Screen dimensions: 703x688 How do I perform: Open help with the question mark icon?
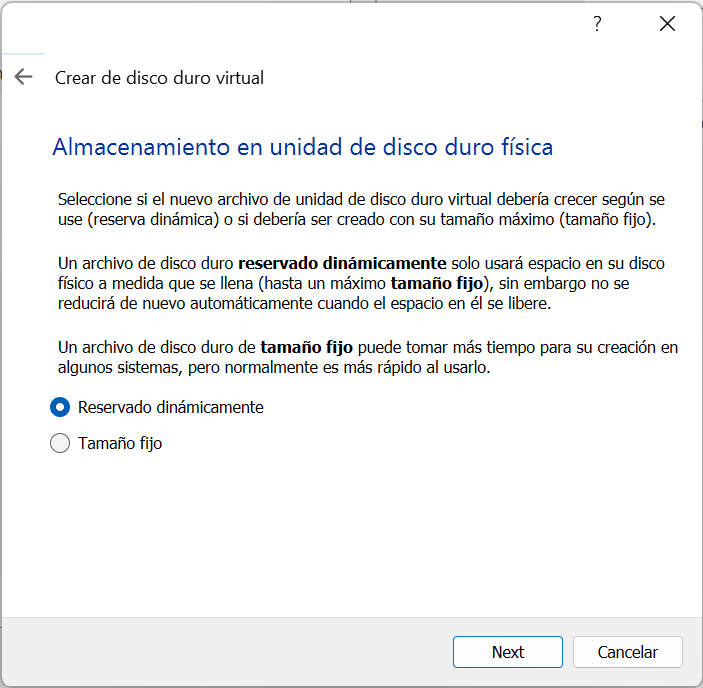[597, 23]
